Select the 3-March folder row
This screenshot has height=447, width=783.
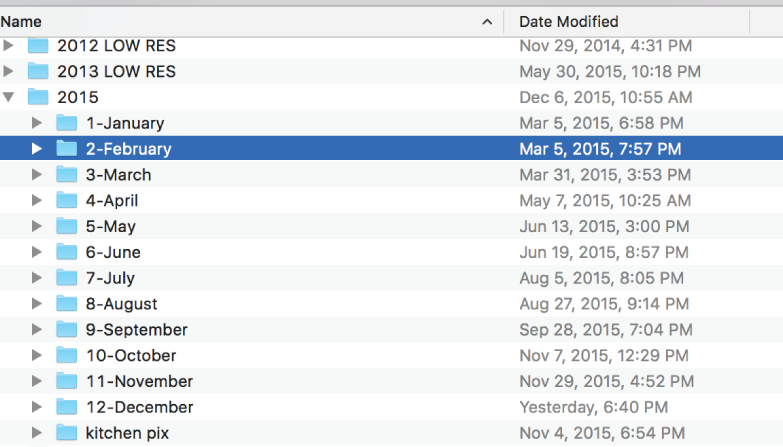[x=392, y=175]
